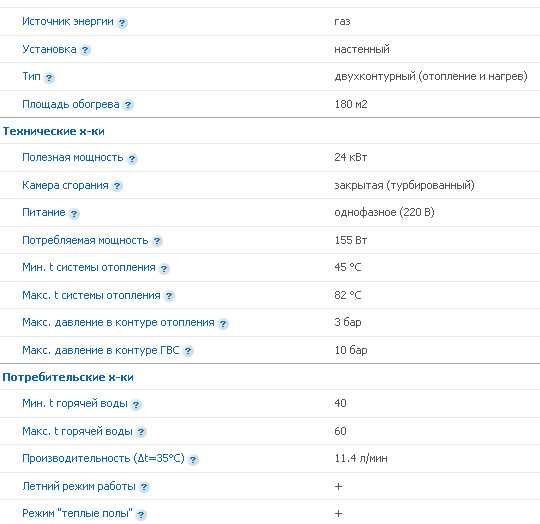Open help for Макс. t системы отопления
This screenshot has width=540, height=524.
[x=169, y=296]
